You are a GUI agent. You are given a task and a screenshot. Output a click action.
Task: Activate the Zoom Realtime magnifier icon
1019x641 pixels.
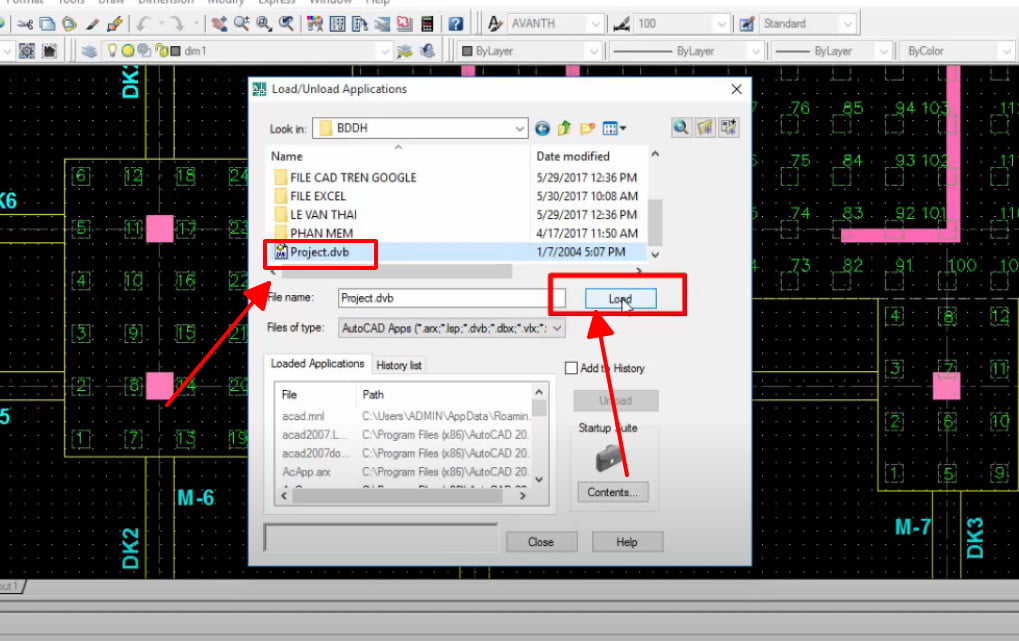coord(242,24)
